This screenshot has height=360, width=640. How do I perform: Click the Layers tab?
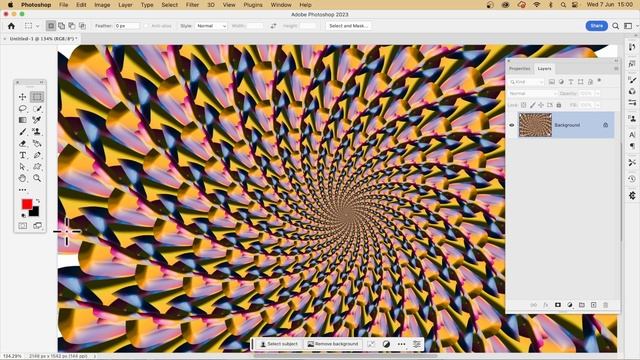544,69
